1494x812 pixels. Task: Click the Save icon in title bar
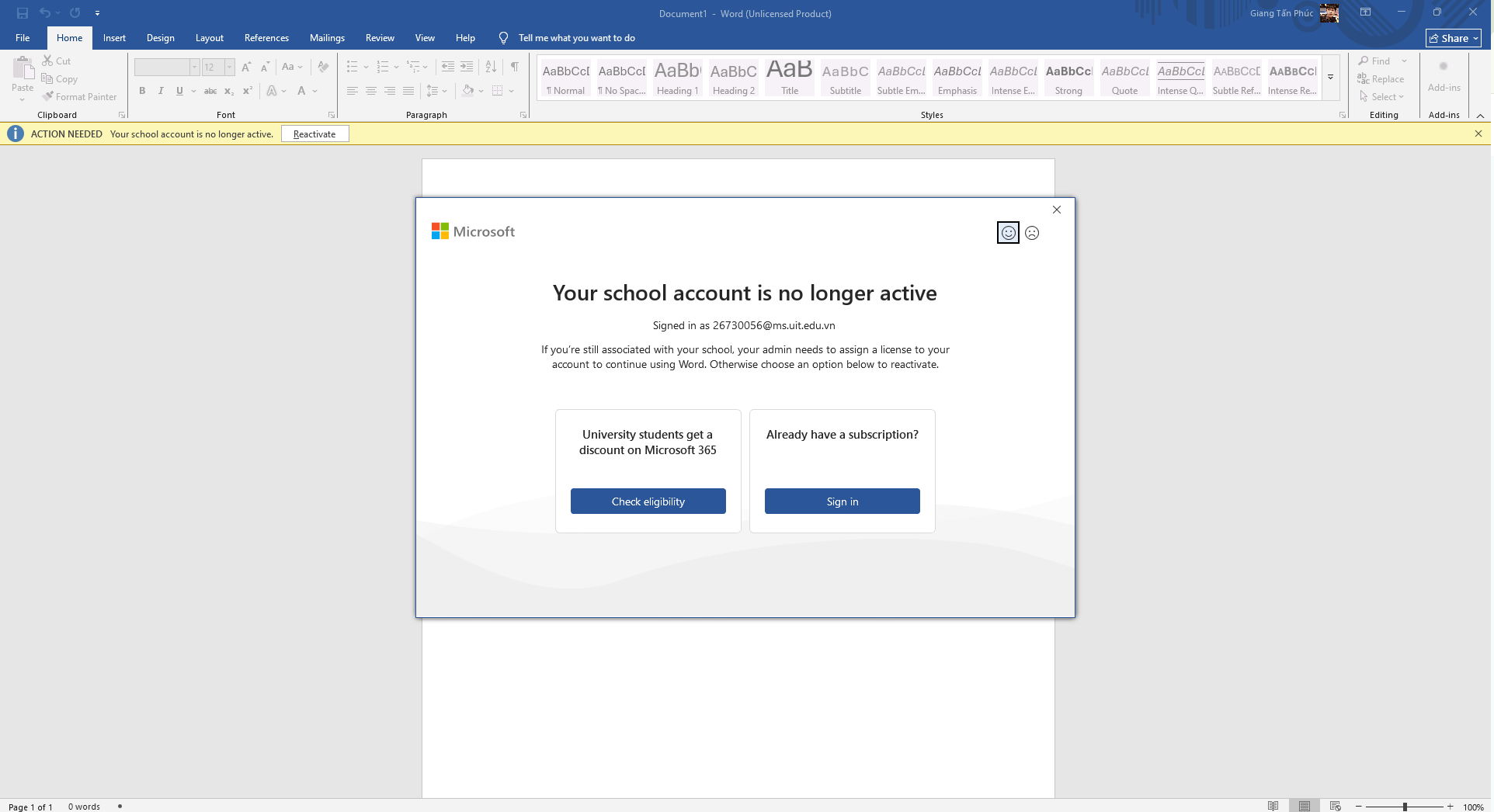coord(23,13)
